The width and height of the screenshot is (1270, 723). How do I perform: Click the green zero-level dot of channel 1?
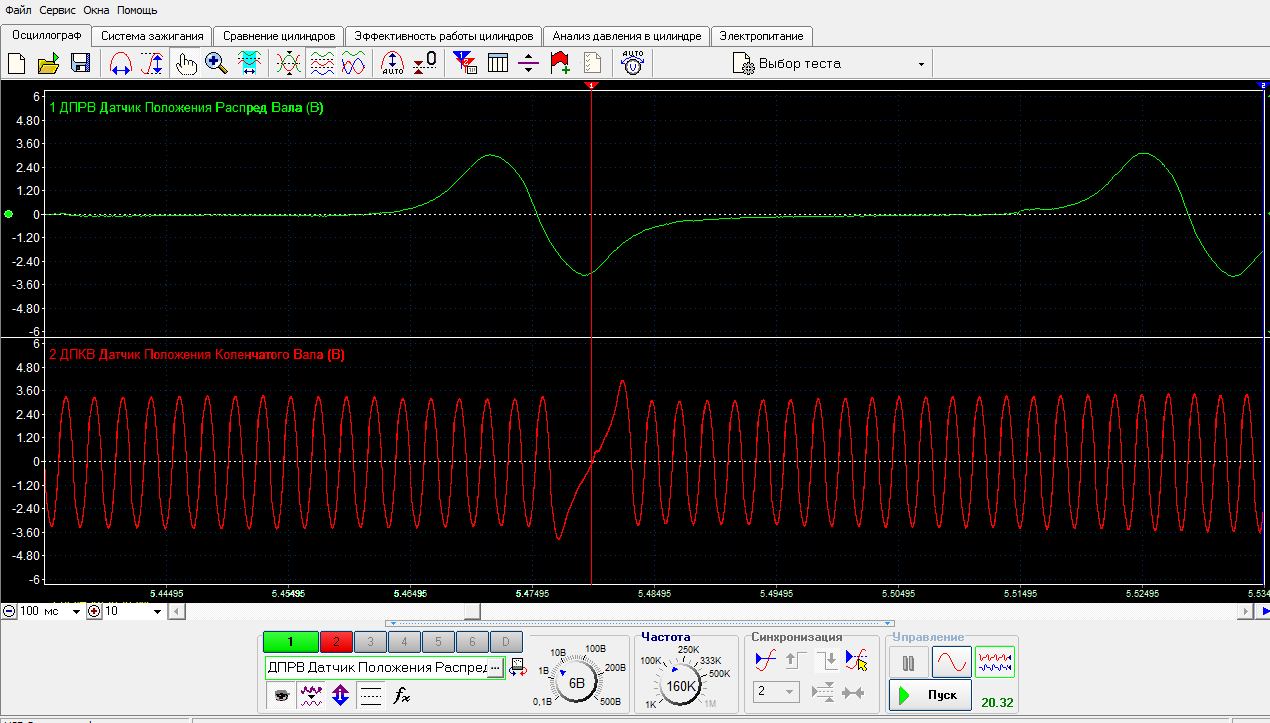click(9, 214)
